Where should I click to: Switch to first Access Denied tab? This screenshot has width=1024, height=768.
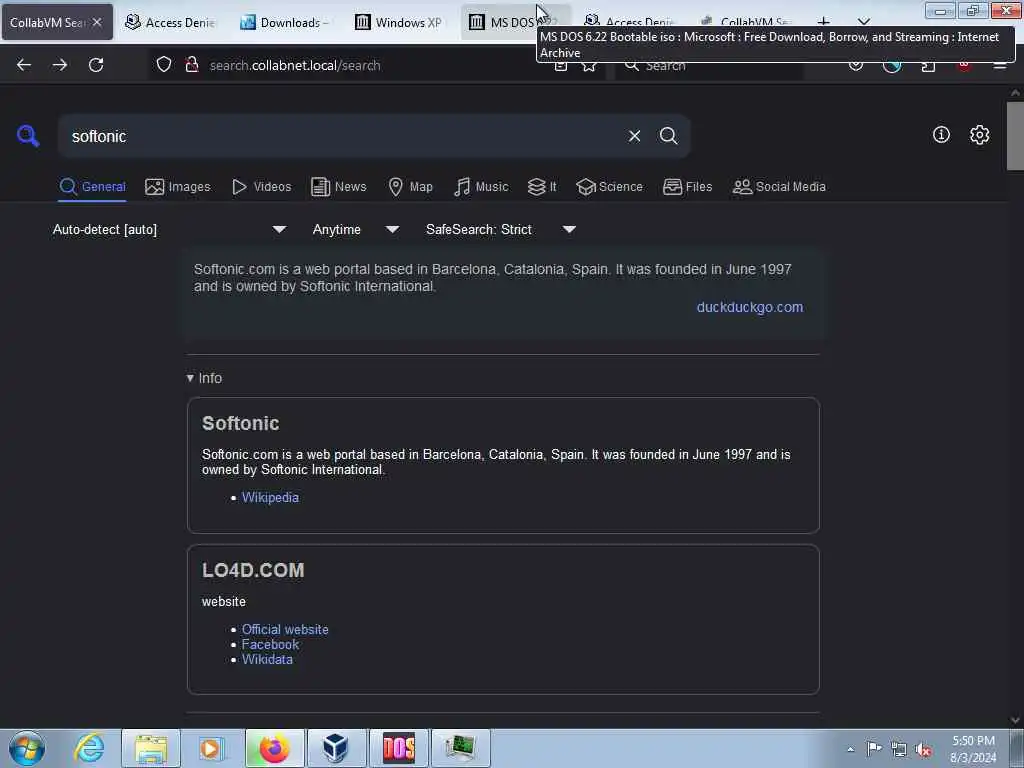[x=170, y=22]
